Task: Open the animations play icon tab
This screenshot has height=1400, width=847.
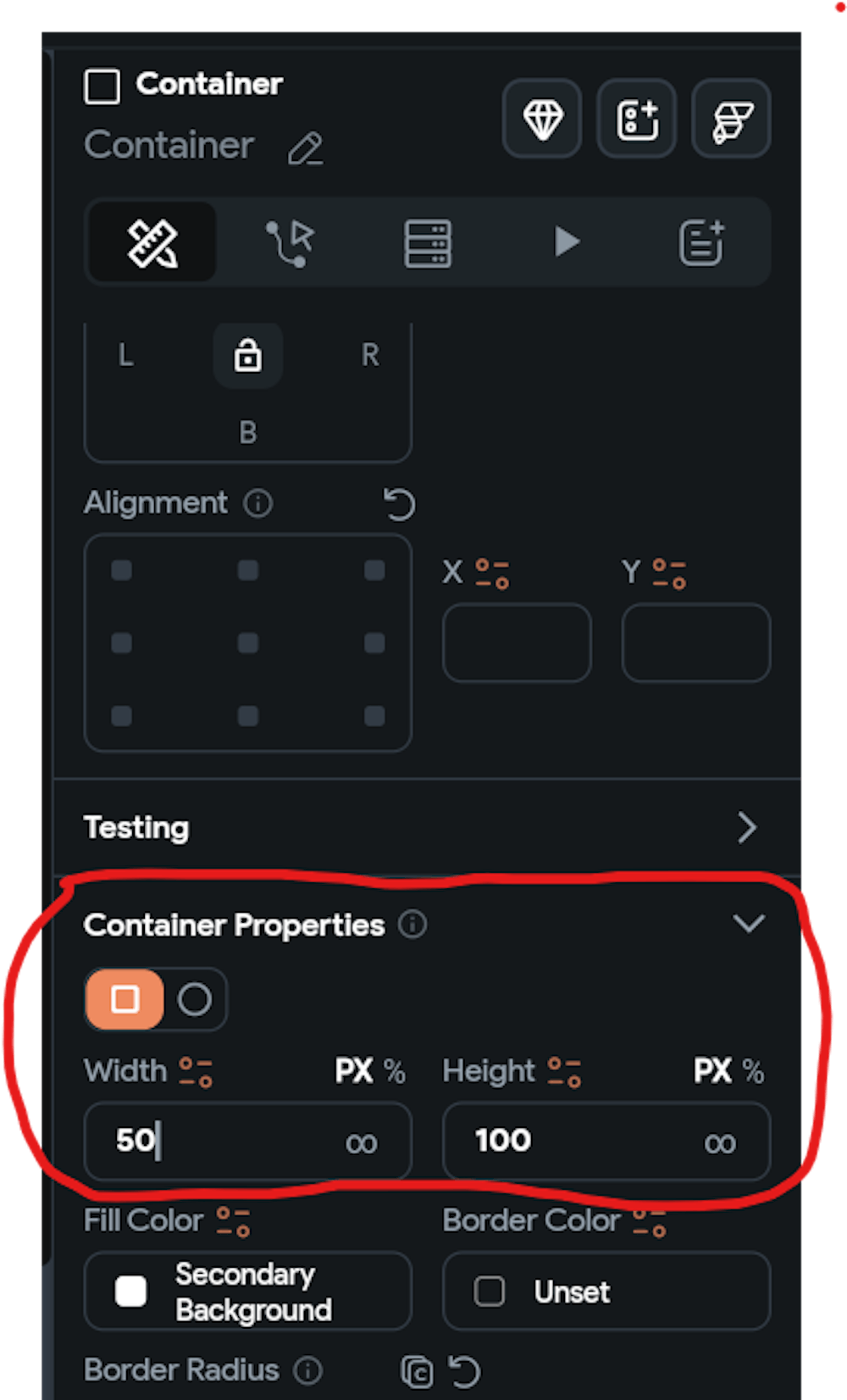Action: click(x=566, y=242)
